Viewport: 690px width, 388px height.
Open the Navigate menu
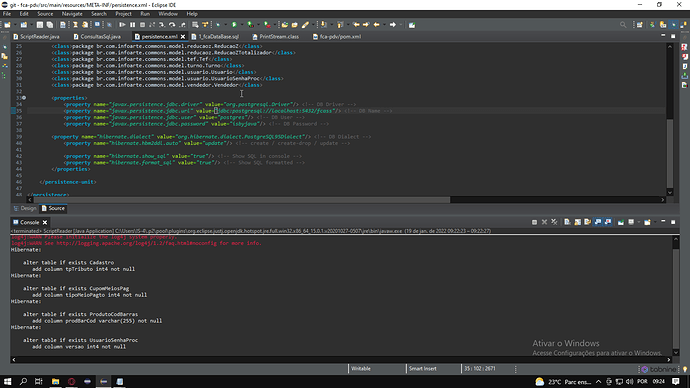[x=72, y=14]
